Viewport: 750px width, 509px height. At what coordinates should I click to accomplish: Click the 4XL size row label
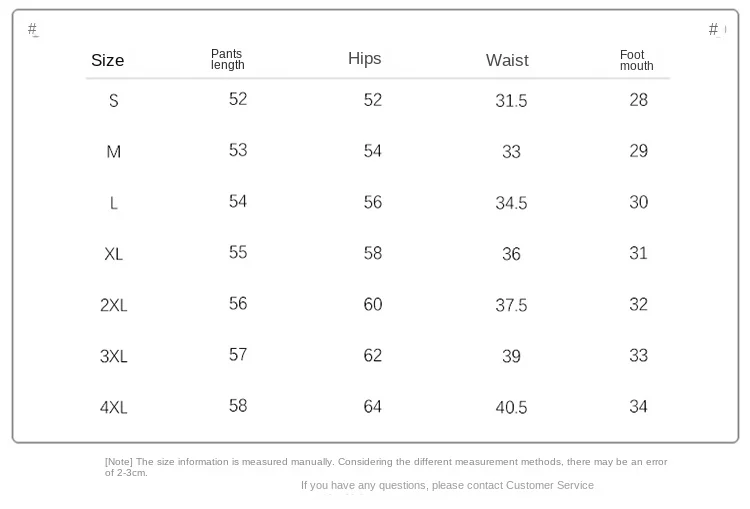click(x=114, y=407)
